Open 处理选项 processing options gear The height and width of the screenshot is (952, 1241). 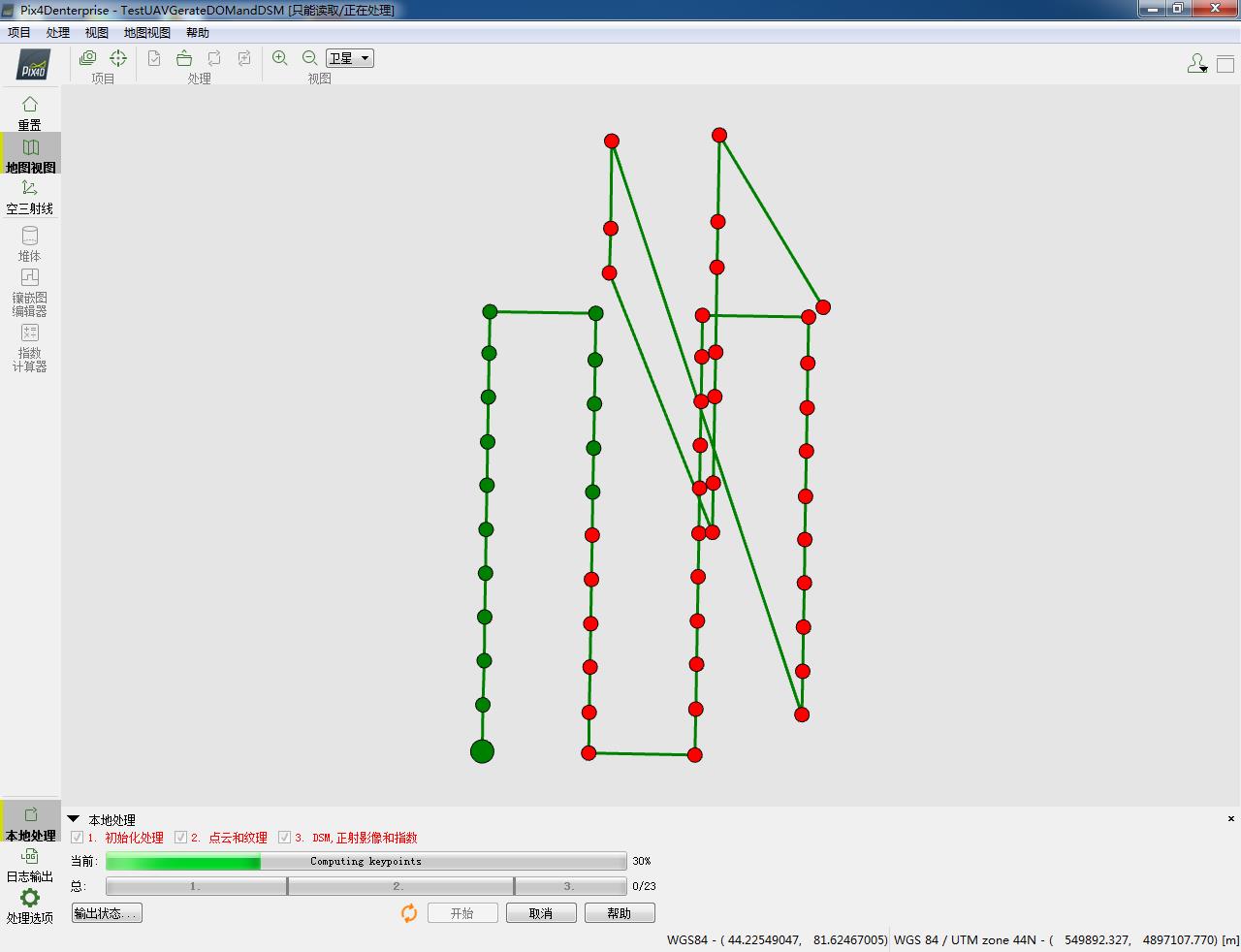click(x=30, y=906)
